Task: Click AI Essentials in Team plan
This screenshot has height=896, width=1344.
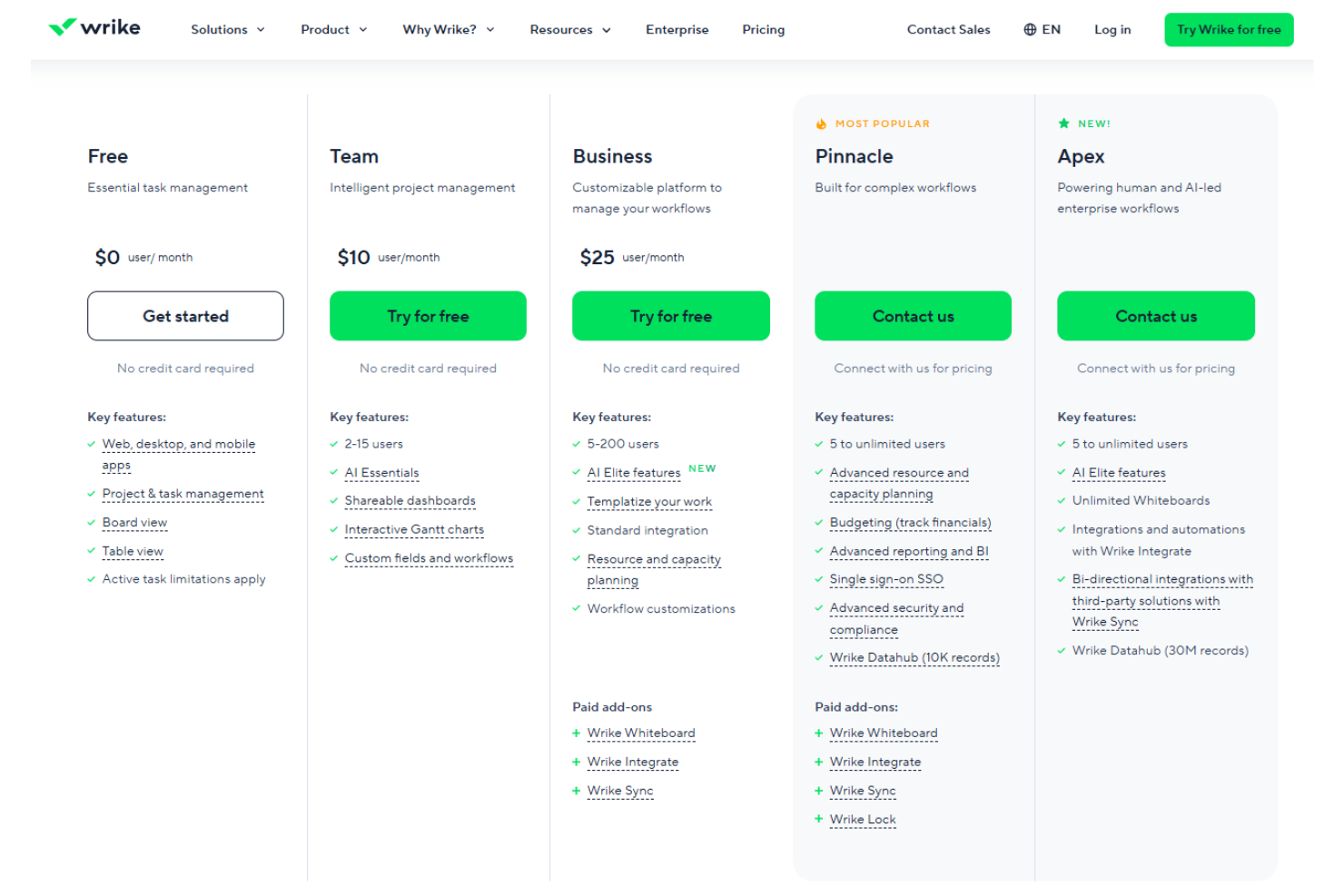Action: (x=381, y=473)
